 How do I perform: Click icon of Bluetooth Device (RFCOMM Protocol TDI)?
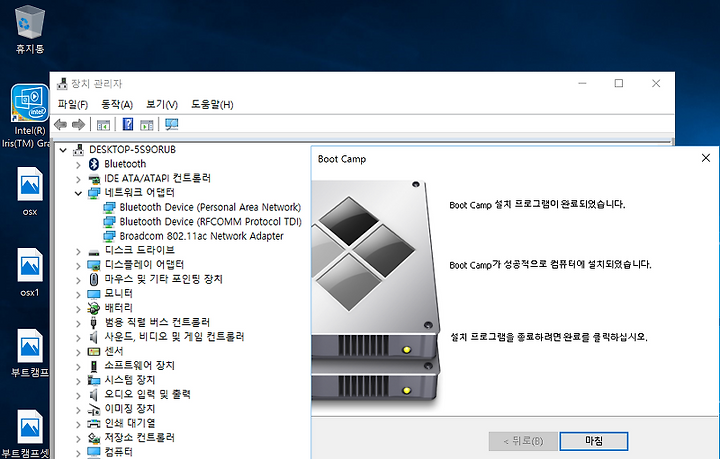click(109, 222)
